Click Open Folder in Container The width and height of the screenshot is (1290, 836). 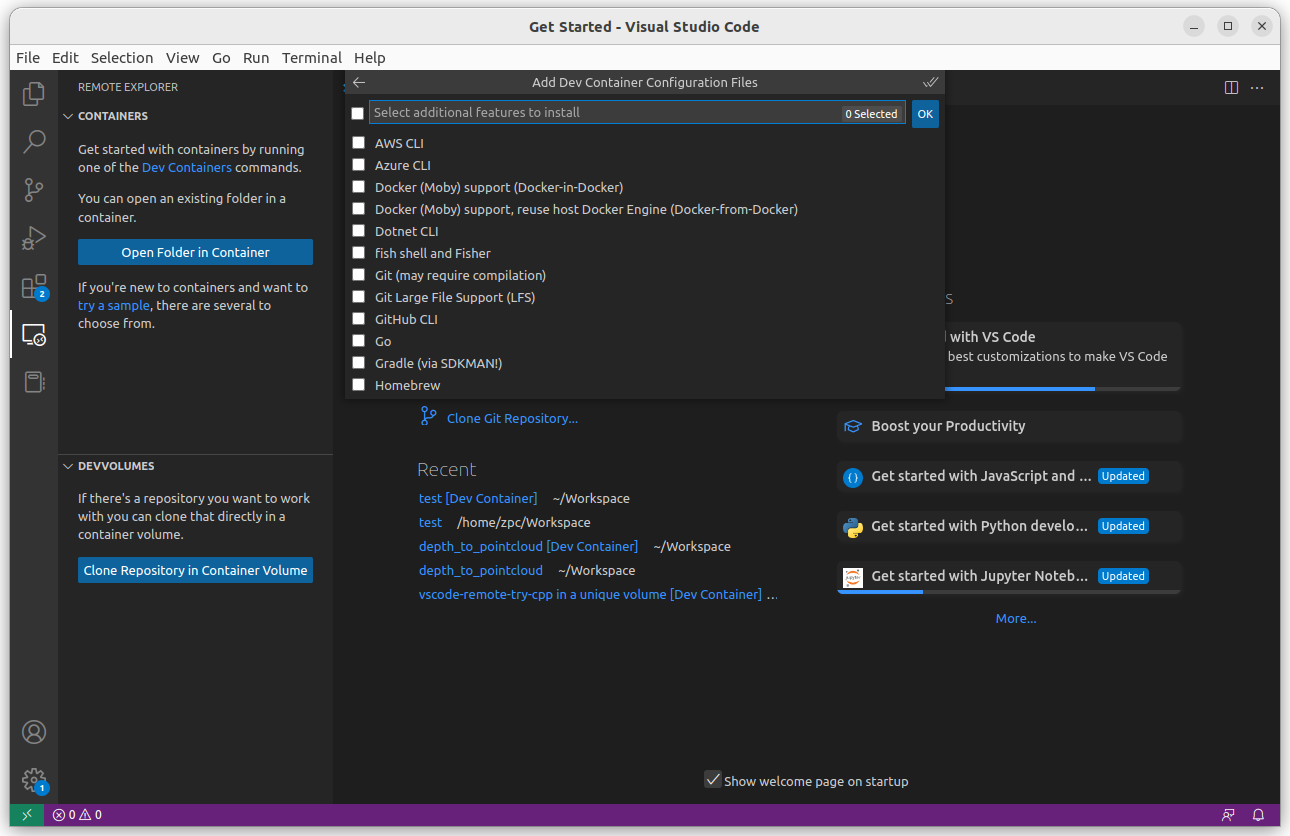196,252
